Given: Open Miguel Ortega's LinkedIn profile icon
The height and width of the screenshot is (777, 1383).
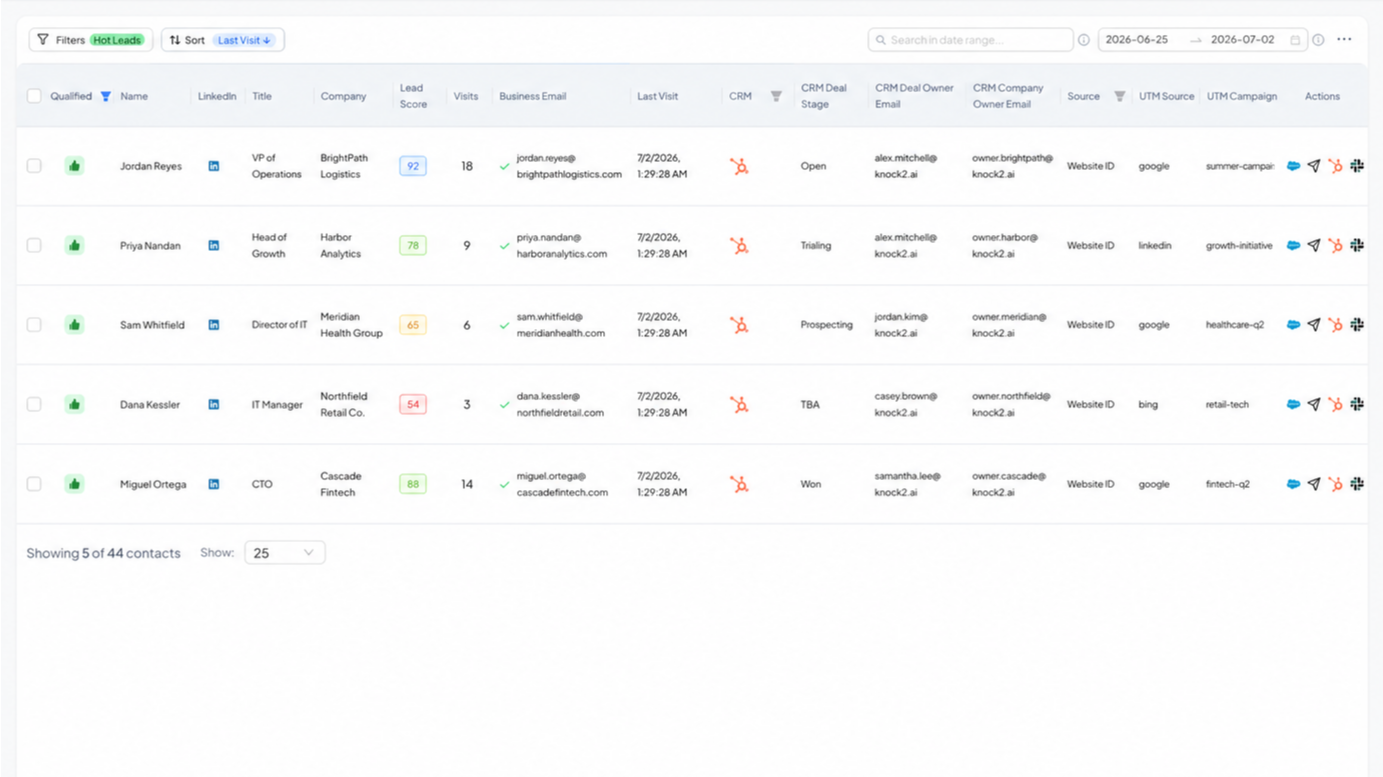Looking at the screenshot, I should [x=214, y=484].
